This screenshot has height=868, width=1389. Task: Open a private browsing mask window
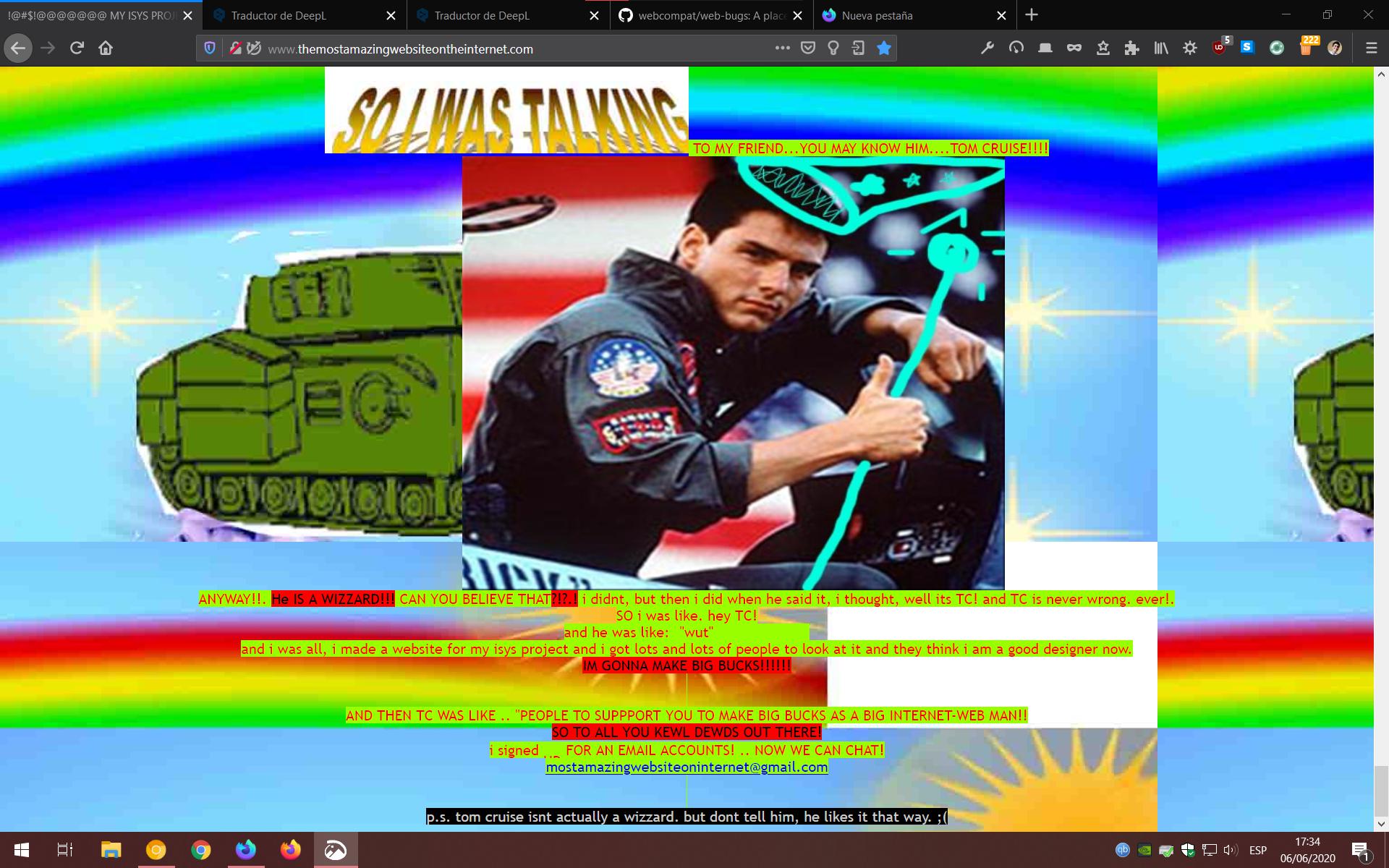pos(1074,48)
